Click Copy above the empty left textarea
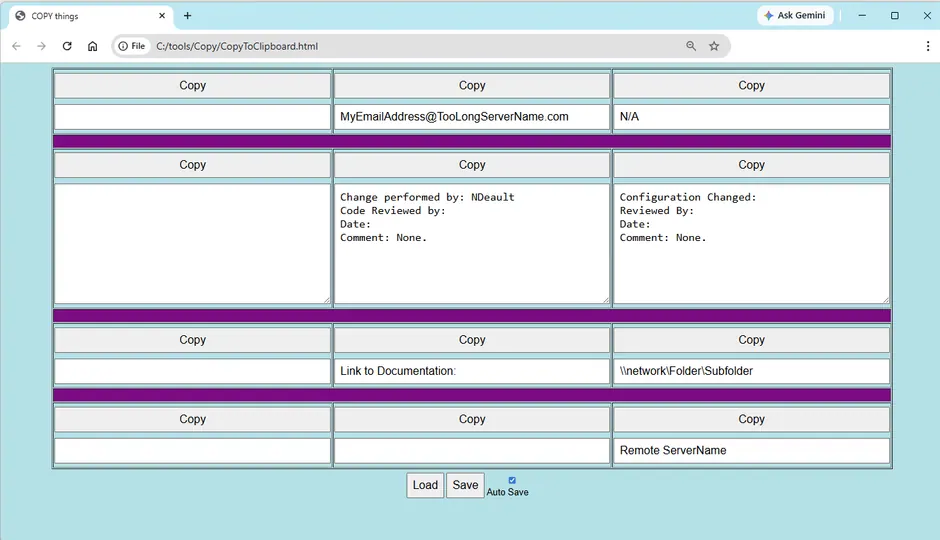This screenshot has height=540, width=940. click(x=192, y=165)
